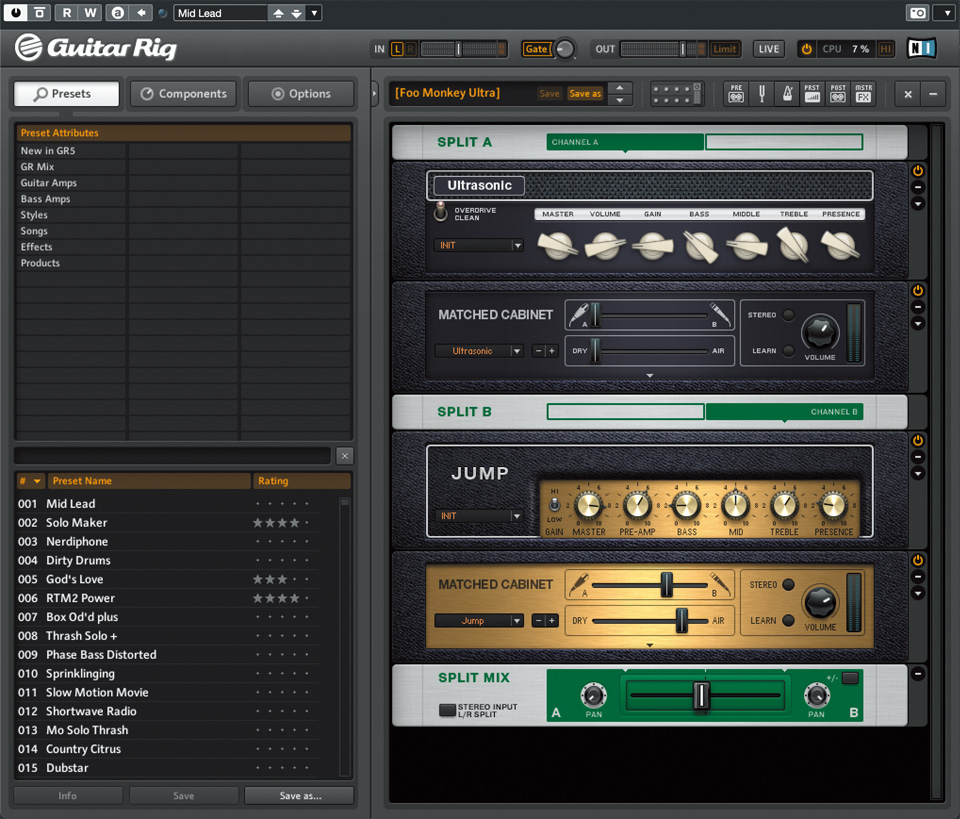
Task: Open the host preset dropdown beside Mid Lead
Action: pos(314,13)
